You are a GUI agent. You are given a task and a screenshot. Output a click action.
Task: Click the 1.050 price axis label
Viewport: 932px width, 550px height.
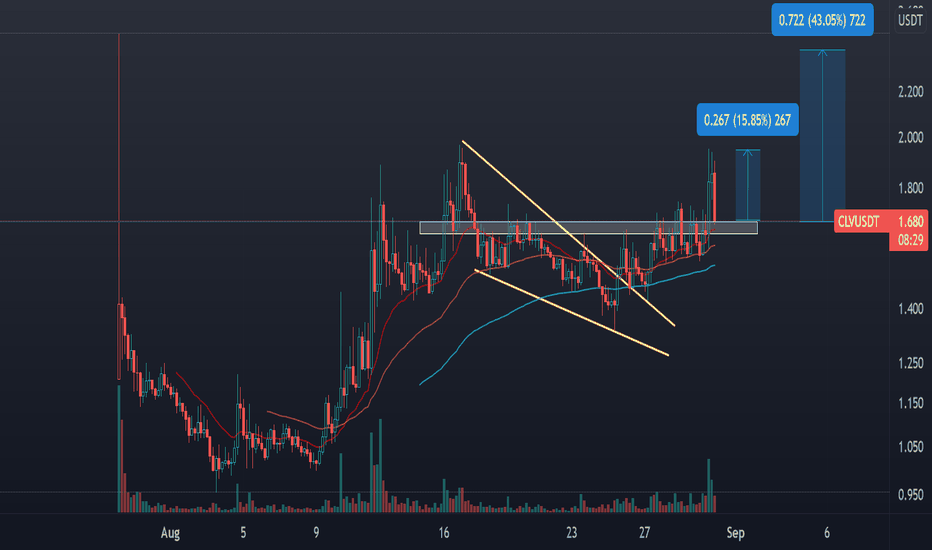(910, 447)
